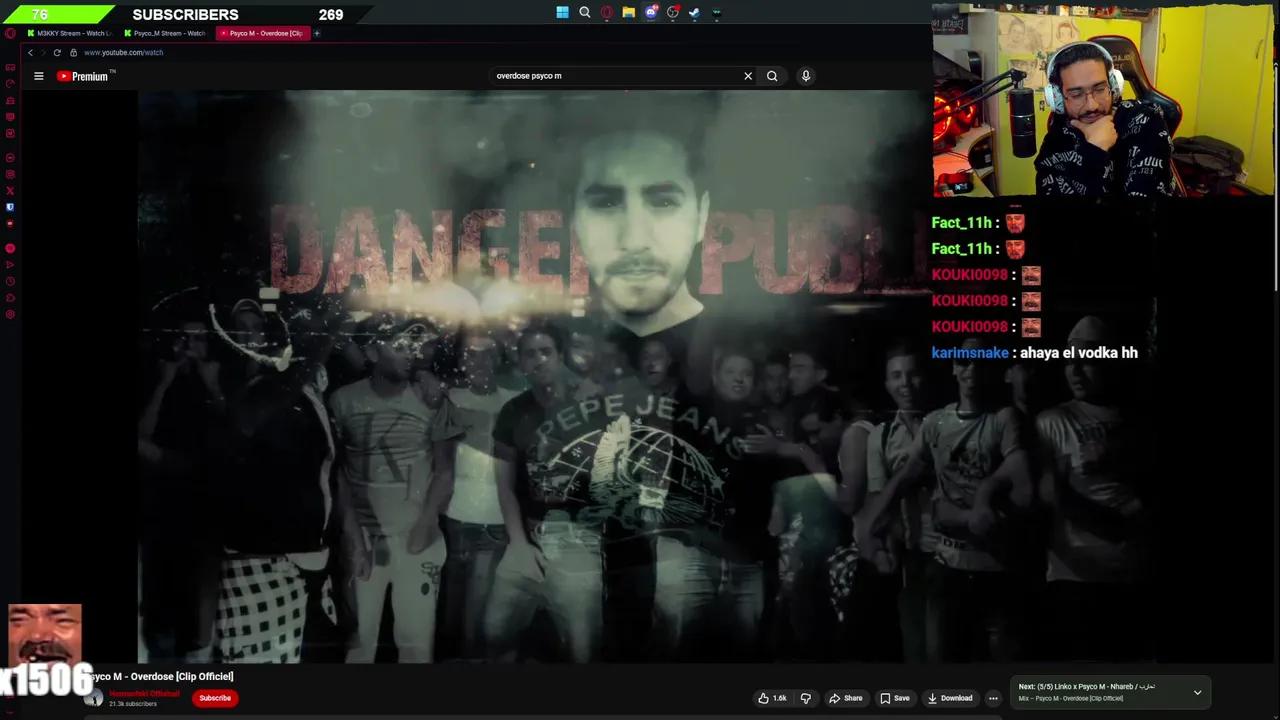This screenshot has height=720, width=1280.
Task: Download the Overdose clip
Action: pyautogui.click(x=949, y=698)
